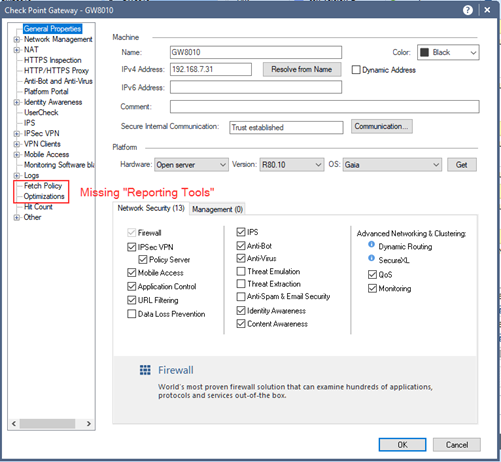Click the IPv4 Address field
Image resolution: width=501 pixels, height=462 pixels.
tap(211, 69)
